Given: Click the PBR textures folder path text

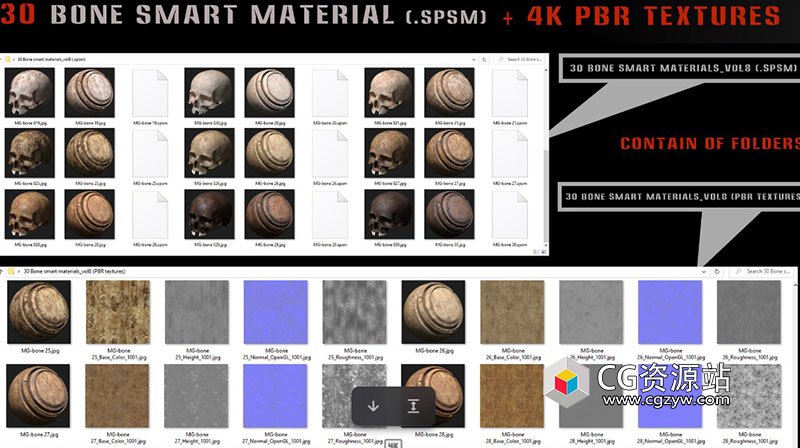Looking at the screenshot, I should point(74,271).
